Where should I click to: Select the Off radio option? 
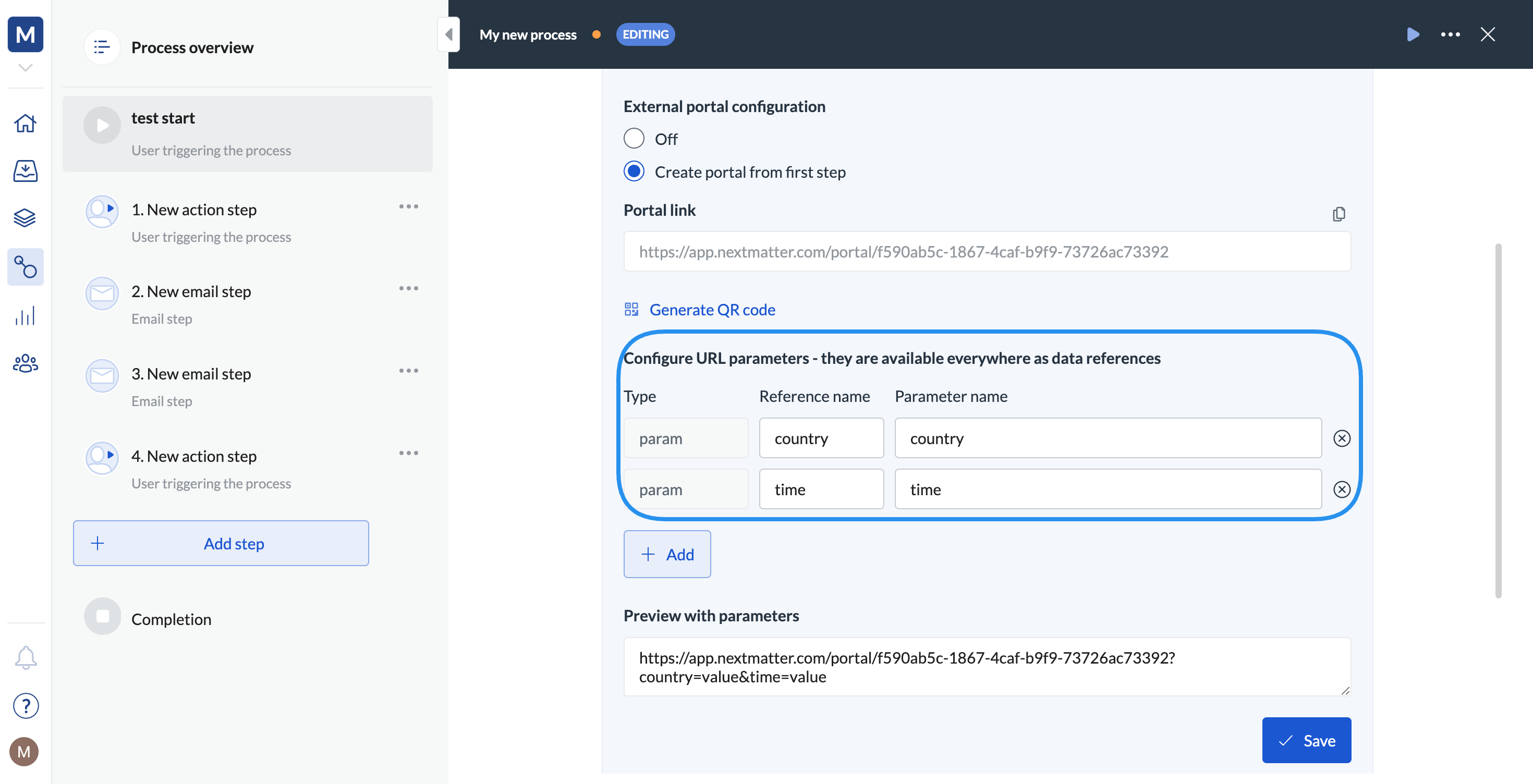[x=634, y=139]
